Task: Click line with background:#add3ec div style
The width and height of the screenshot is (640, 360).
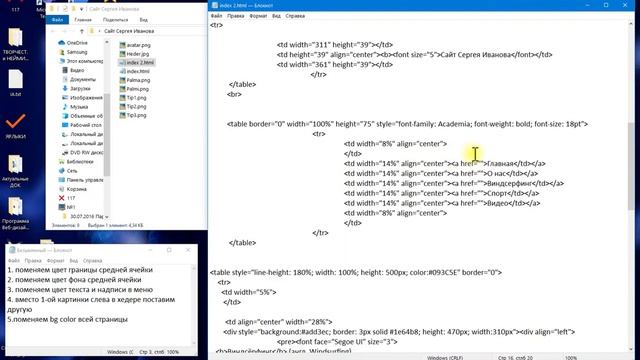Action: [x=399, y=332]
